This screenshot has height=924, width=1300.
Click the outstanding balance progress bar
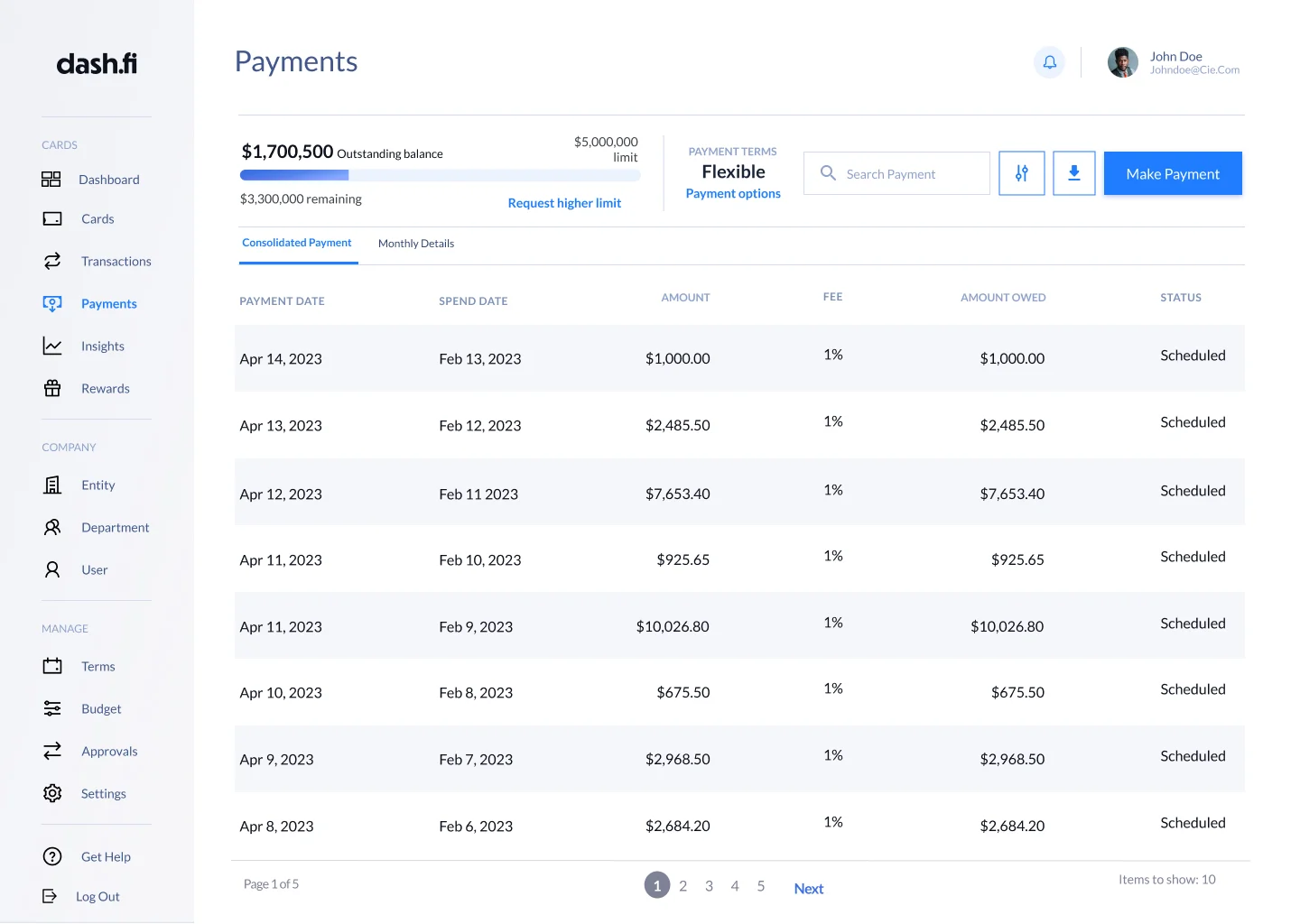click(440, 176)
